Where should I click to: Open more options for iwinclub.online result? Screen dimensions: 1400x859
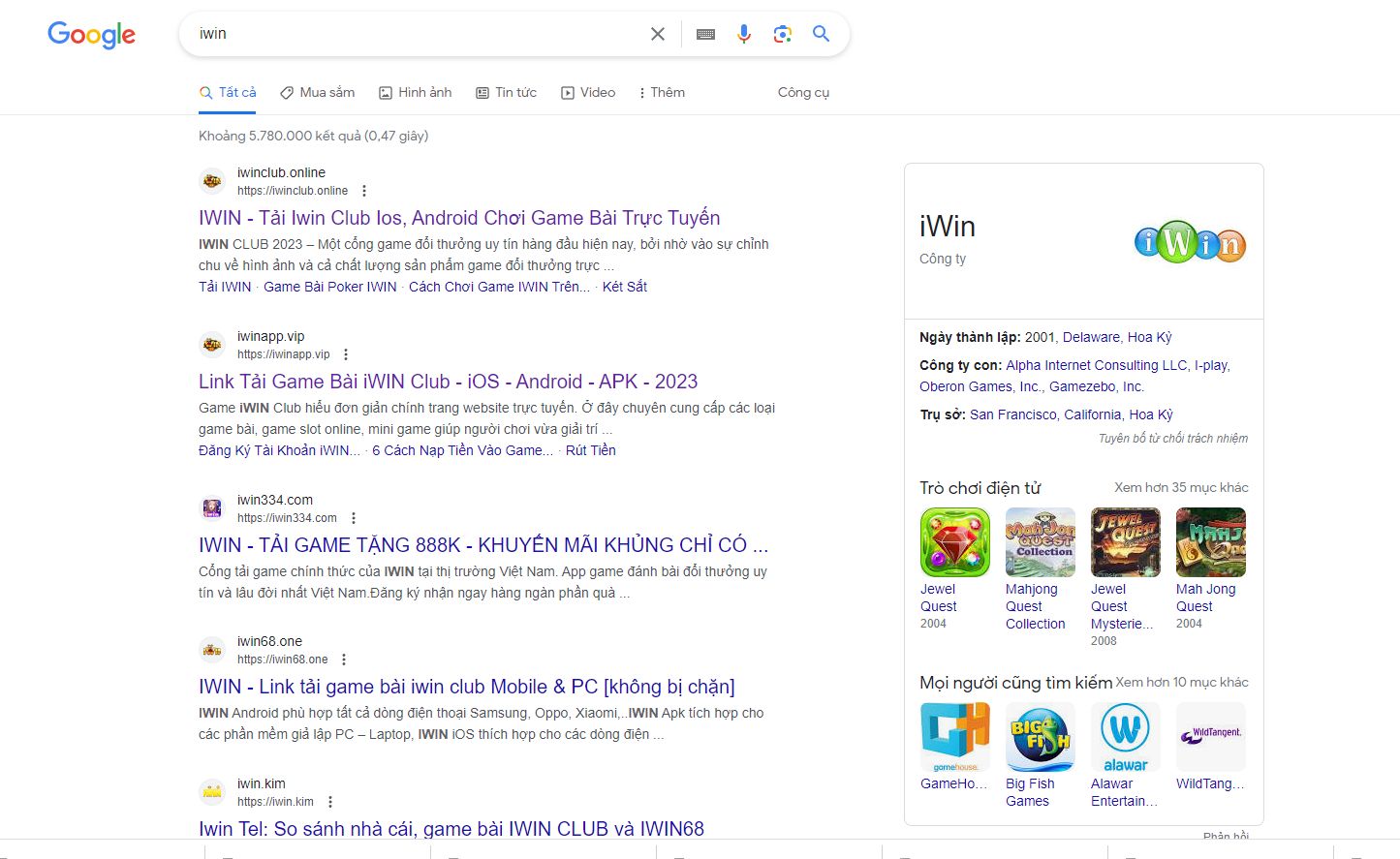(x=364, y=191)
